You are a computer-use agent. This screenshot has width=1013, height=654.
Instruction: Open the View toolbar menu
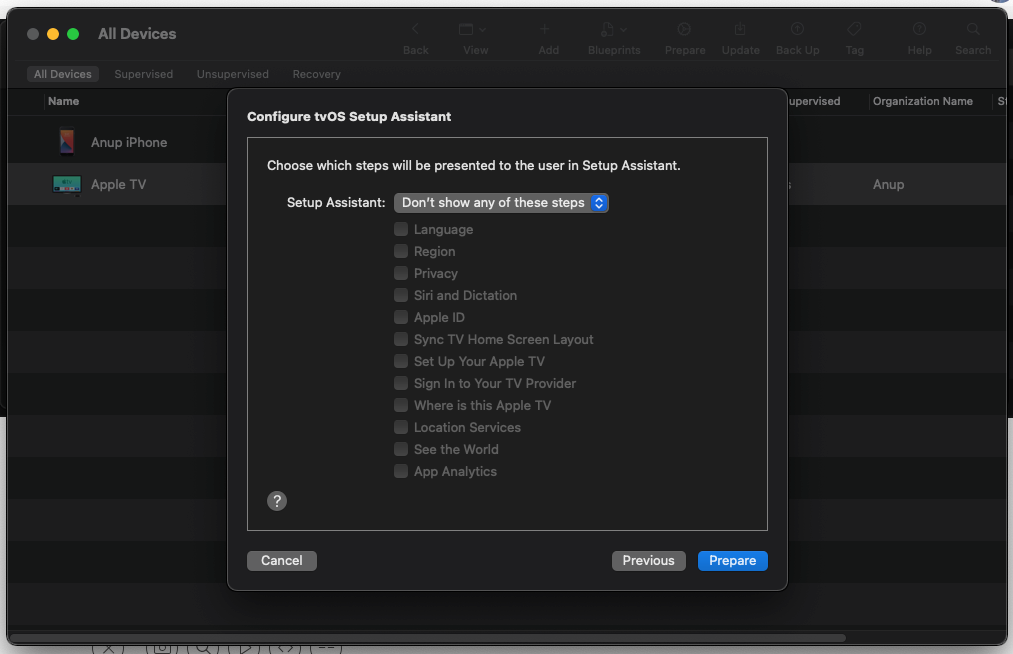[x=472, y=30]
